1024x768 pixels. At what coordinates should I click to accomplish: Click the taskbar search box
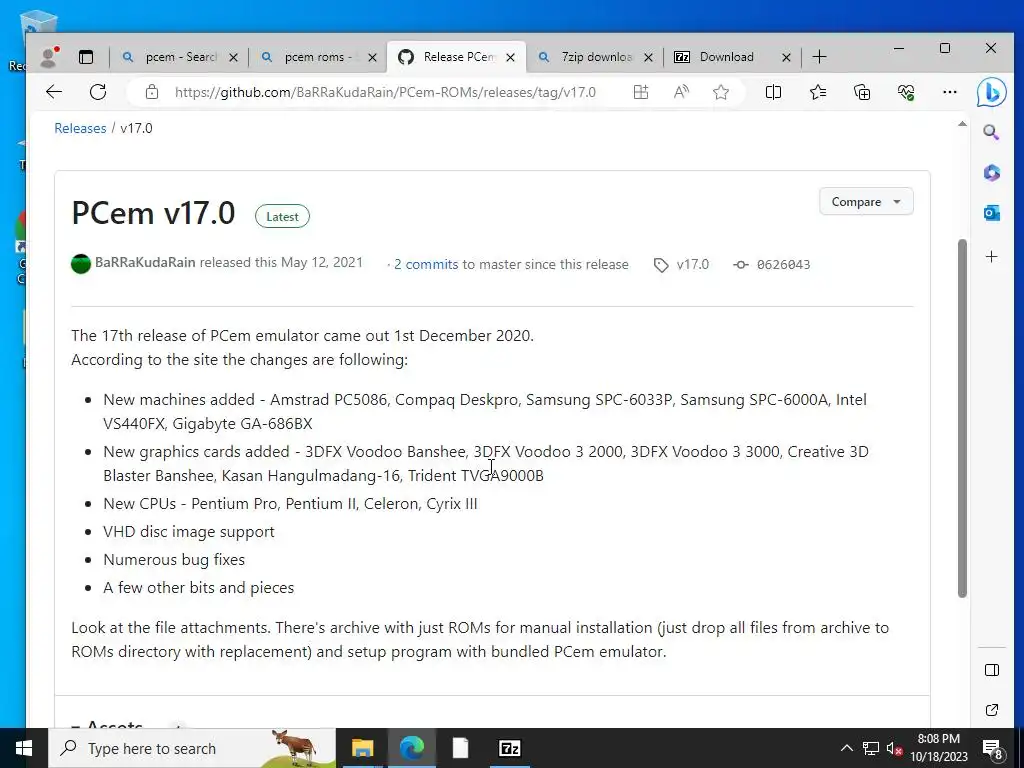pos(192,748)
